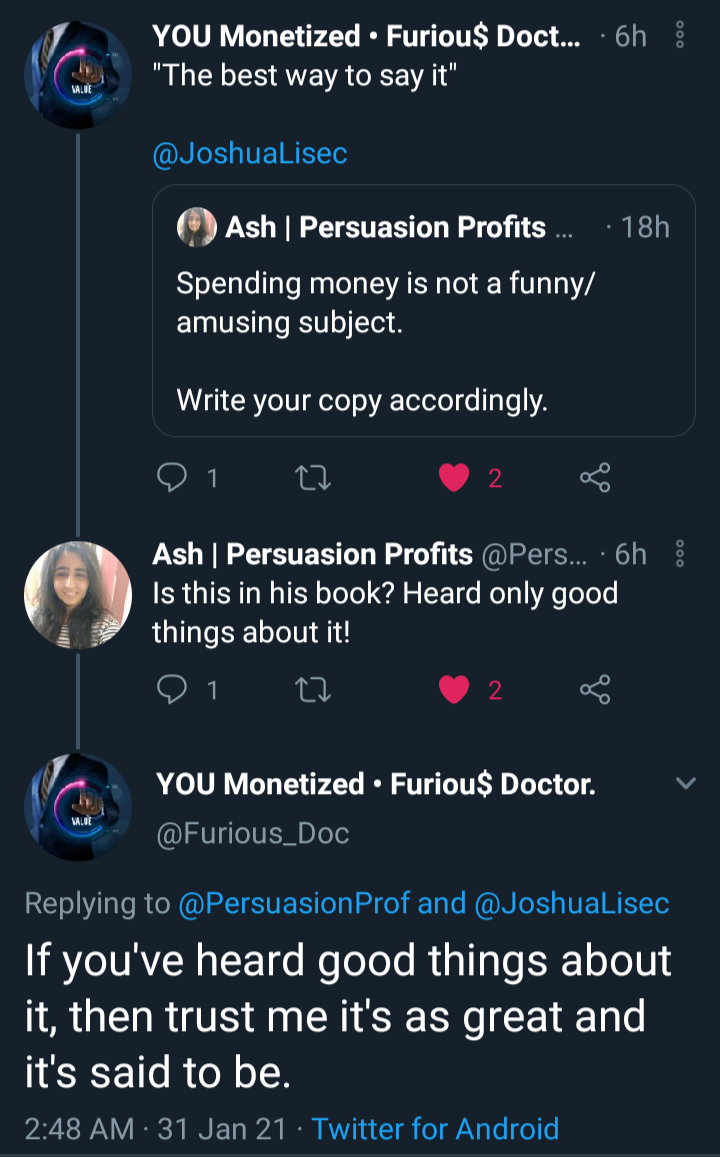Screen dimensions: 720x1157
Task: Share the top quote tweet
Action: point(595,479)
